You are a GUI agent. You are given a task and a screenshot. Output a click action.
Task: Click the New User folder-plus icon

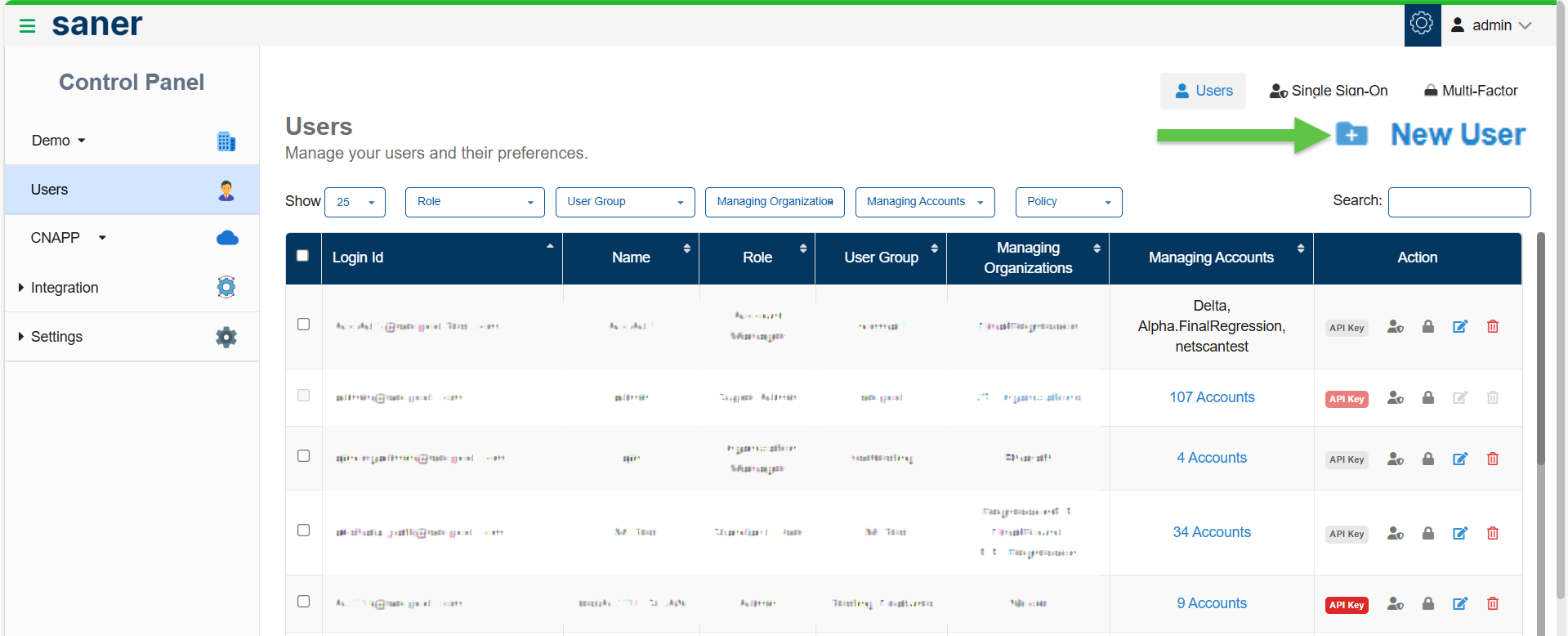coord(1351,134)
